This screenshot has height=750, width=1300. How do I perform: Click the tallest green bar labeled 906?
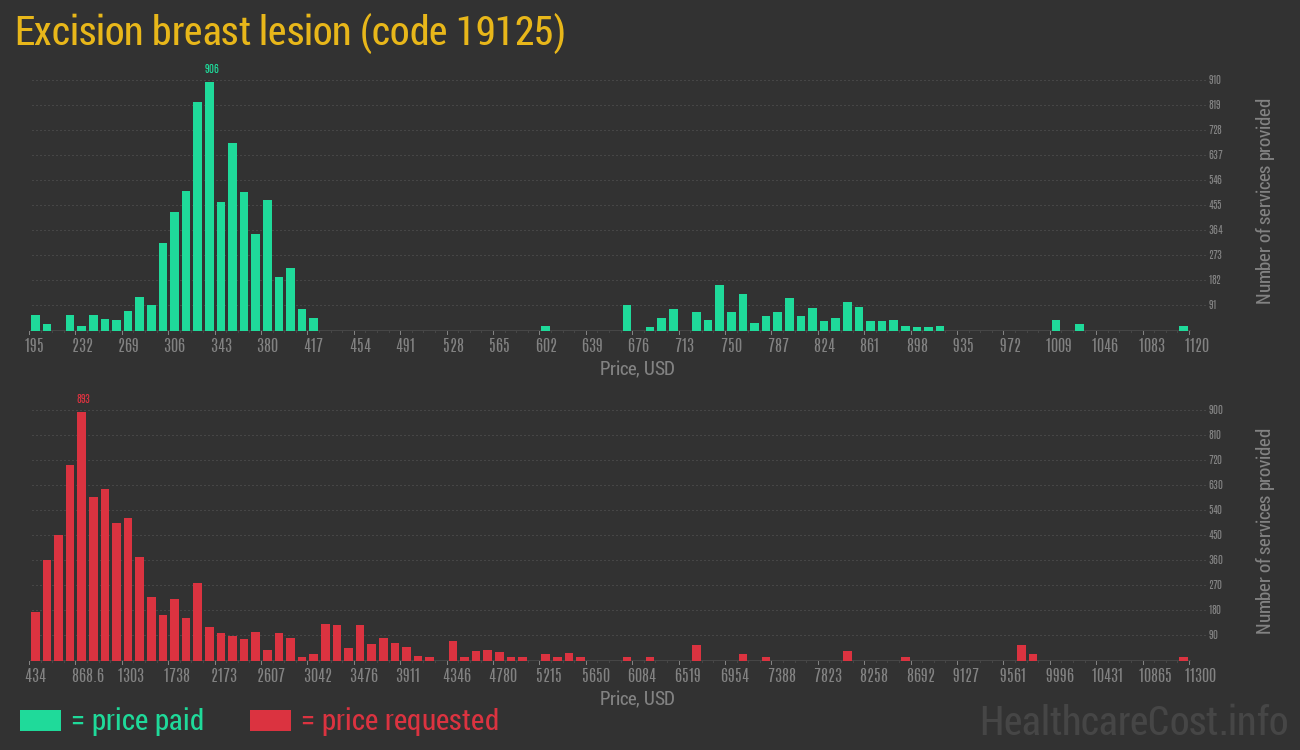[x=209, y=205]
